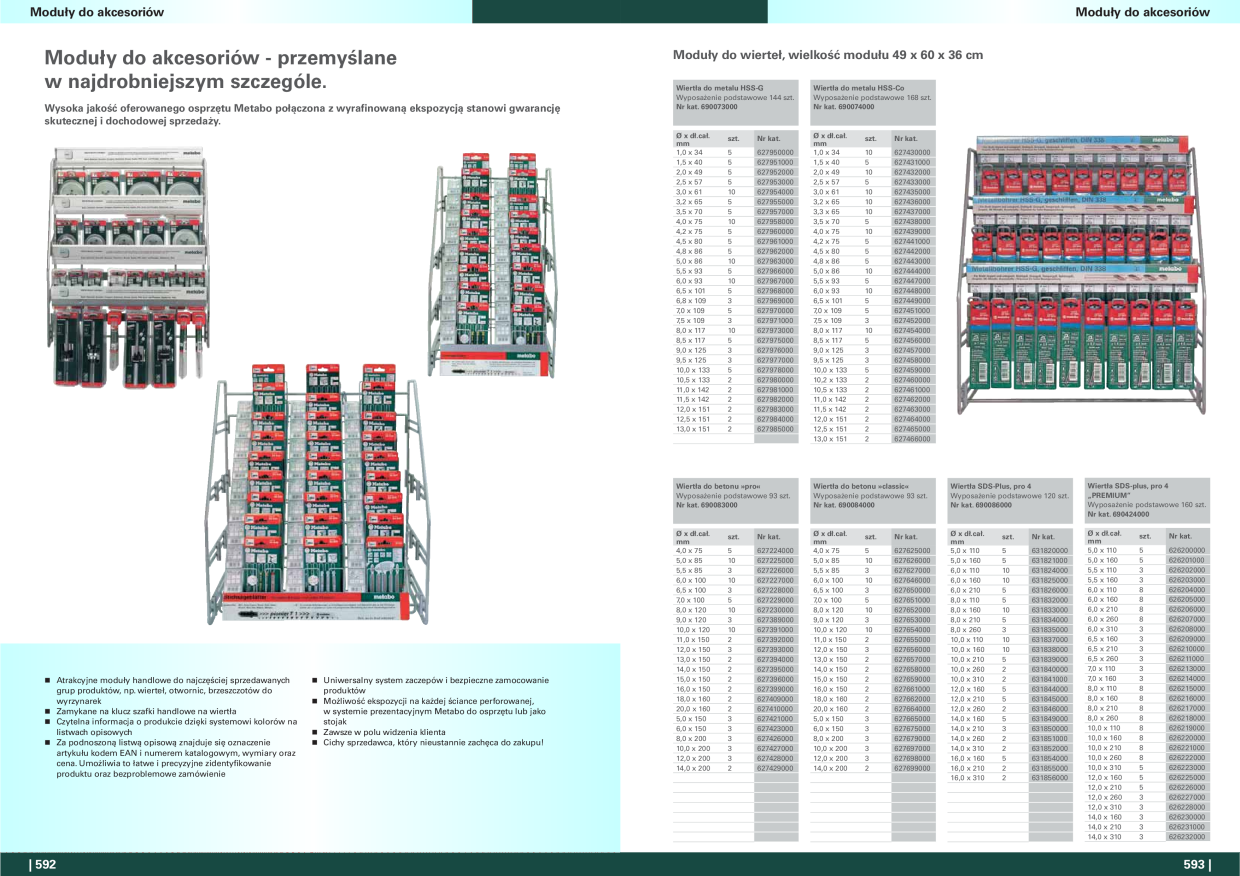The width and height of the screenshot is (1240, 876).
Task: Click catalog number 627625000
Action: 912,551
